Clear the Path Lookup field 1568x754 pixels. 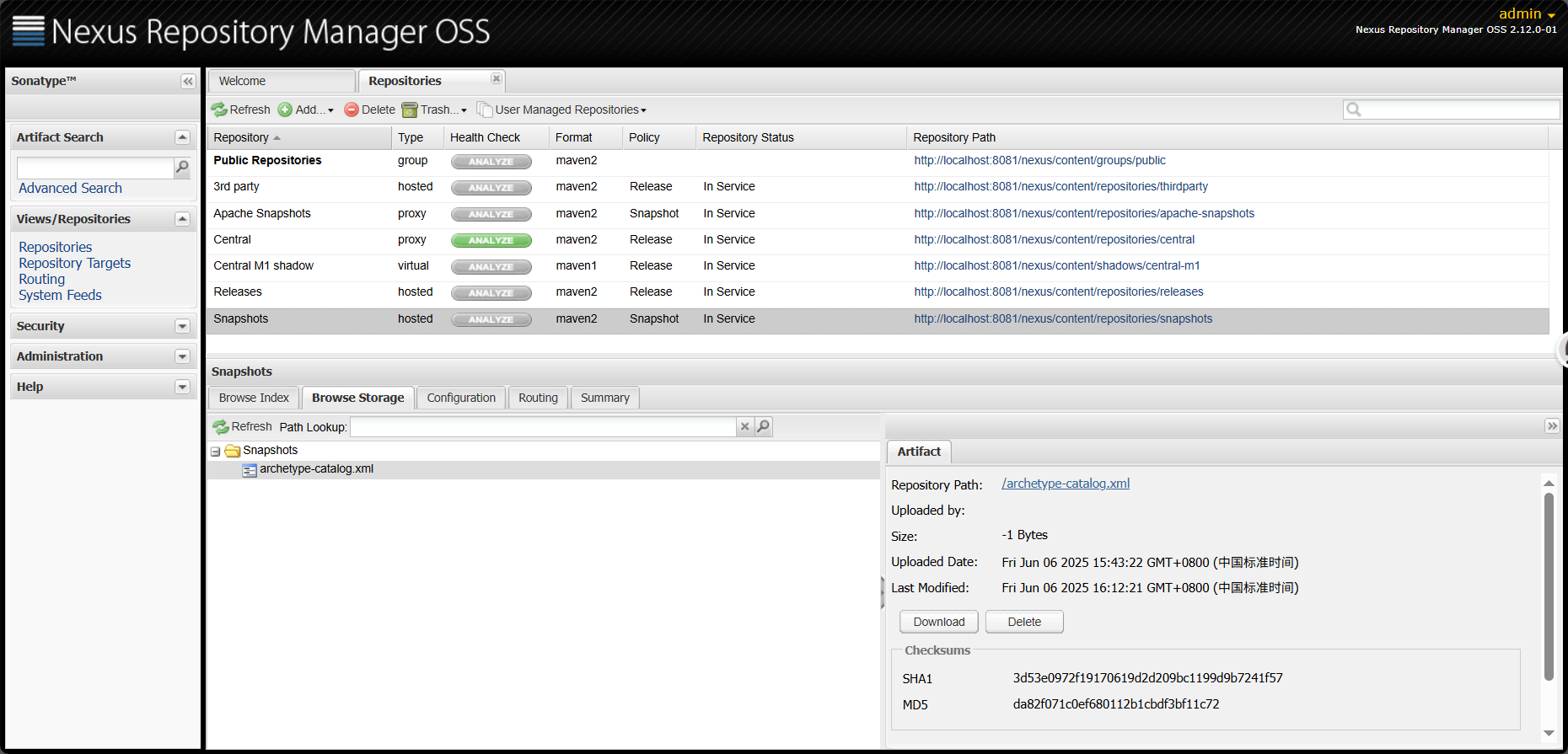click(744, 426)
